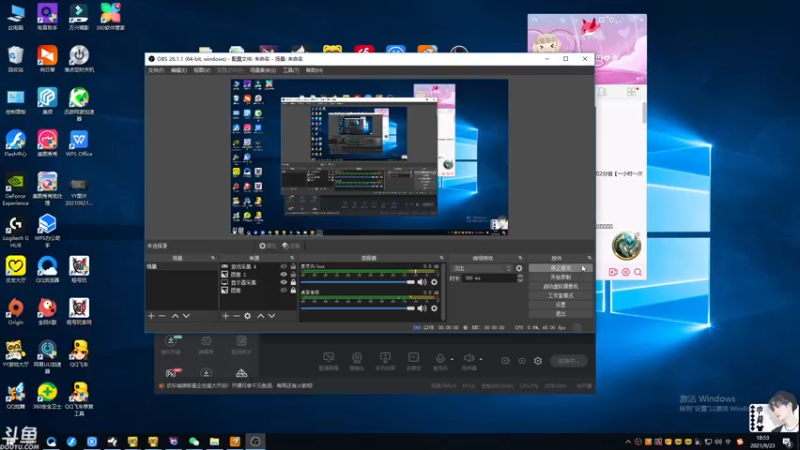Viewport: 800px width, 450px height.
Task: Remove scene with the minus icon
Action: point(162,316)
